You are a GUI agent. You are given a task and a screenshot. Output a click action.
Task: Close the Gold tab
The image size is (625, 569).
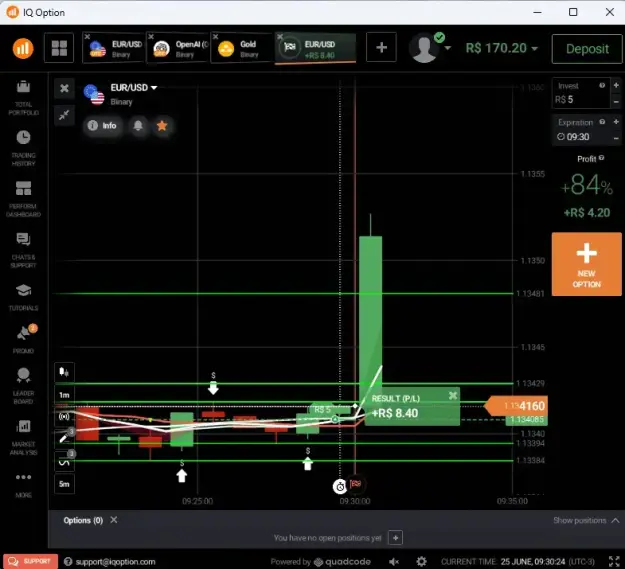(216, 37)
